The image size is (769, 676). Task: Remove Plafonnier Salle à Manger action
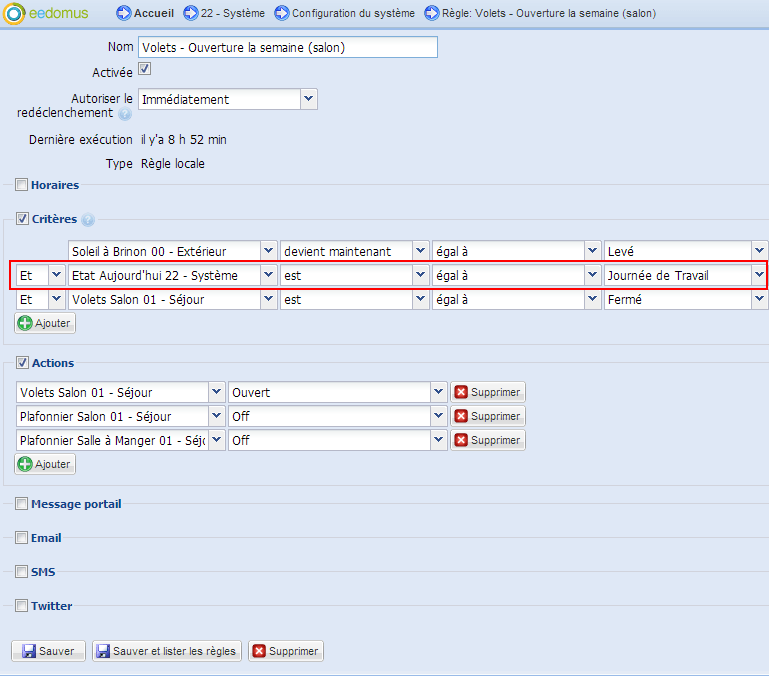pos(488,440)
